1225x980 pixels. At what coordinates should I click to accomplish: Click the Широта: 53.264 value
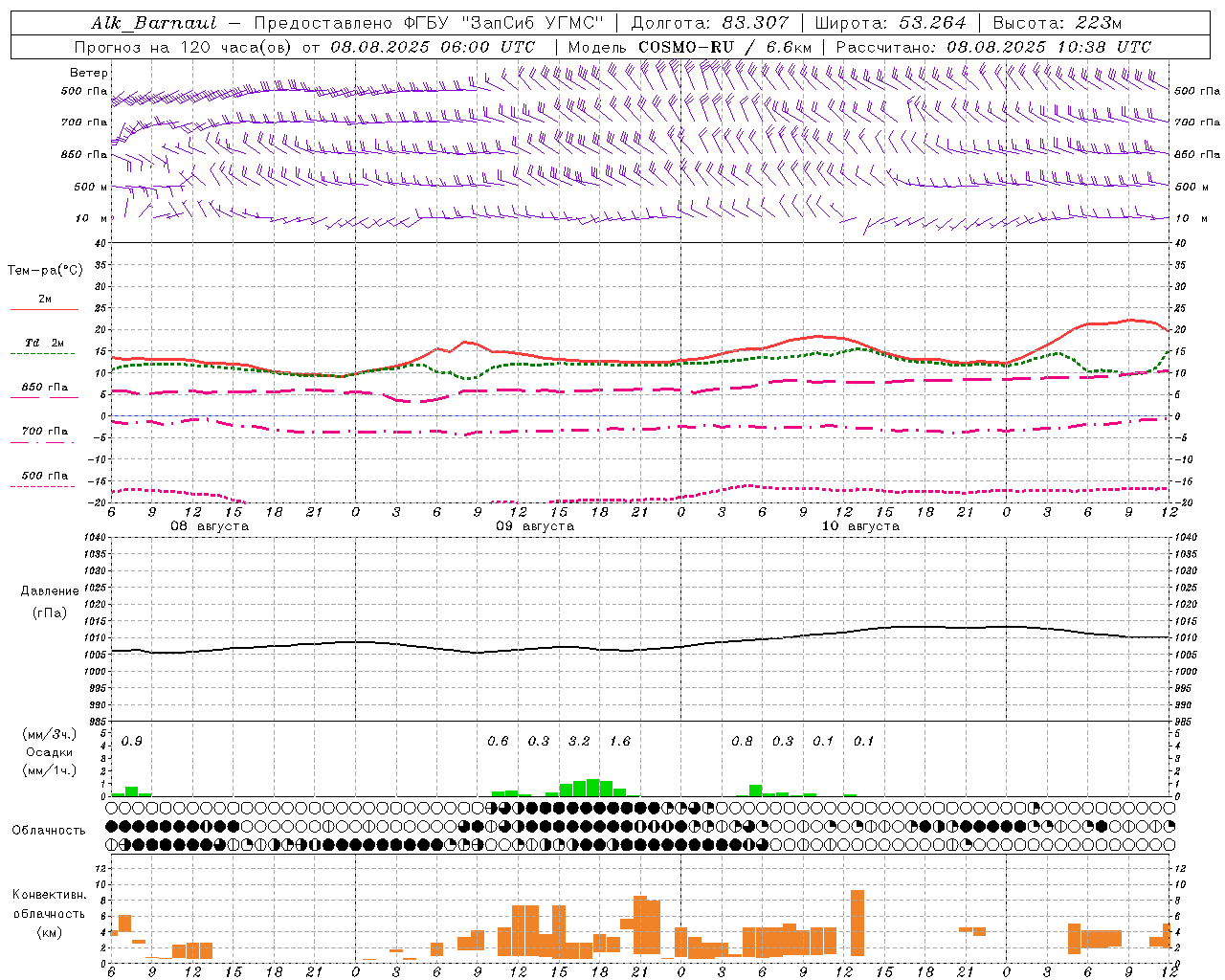(x=891, y=23)
